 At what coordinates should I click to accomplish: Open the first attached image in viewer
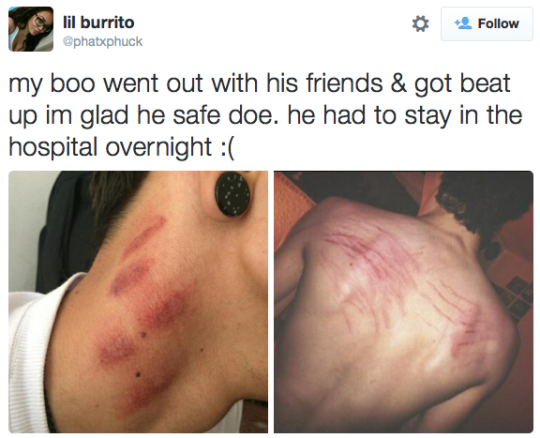point(138,302)
